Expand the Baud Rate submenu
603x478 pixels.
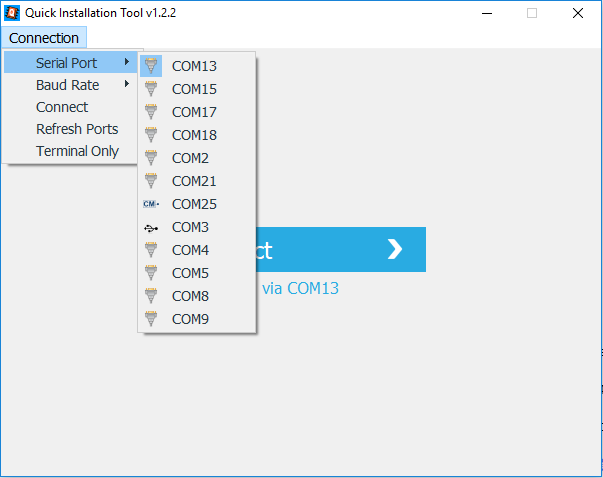(x=70, y=85)
